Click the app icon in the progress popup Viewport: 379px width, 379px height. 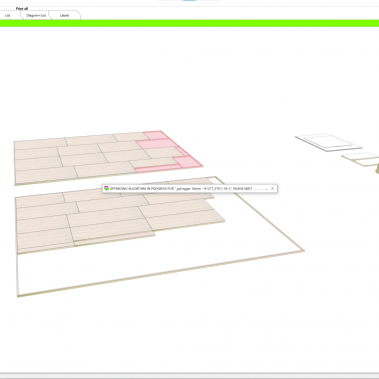click(106, 188)
